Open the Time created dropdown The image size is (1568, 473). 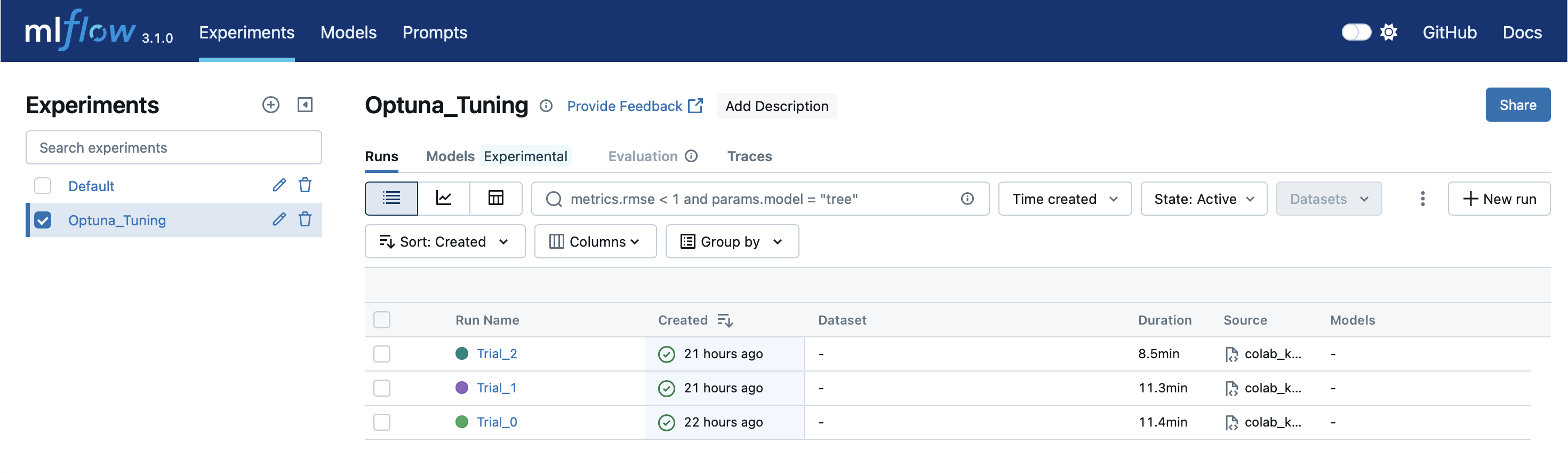point(1065,199)
